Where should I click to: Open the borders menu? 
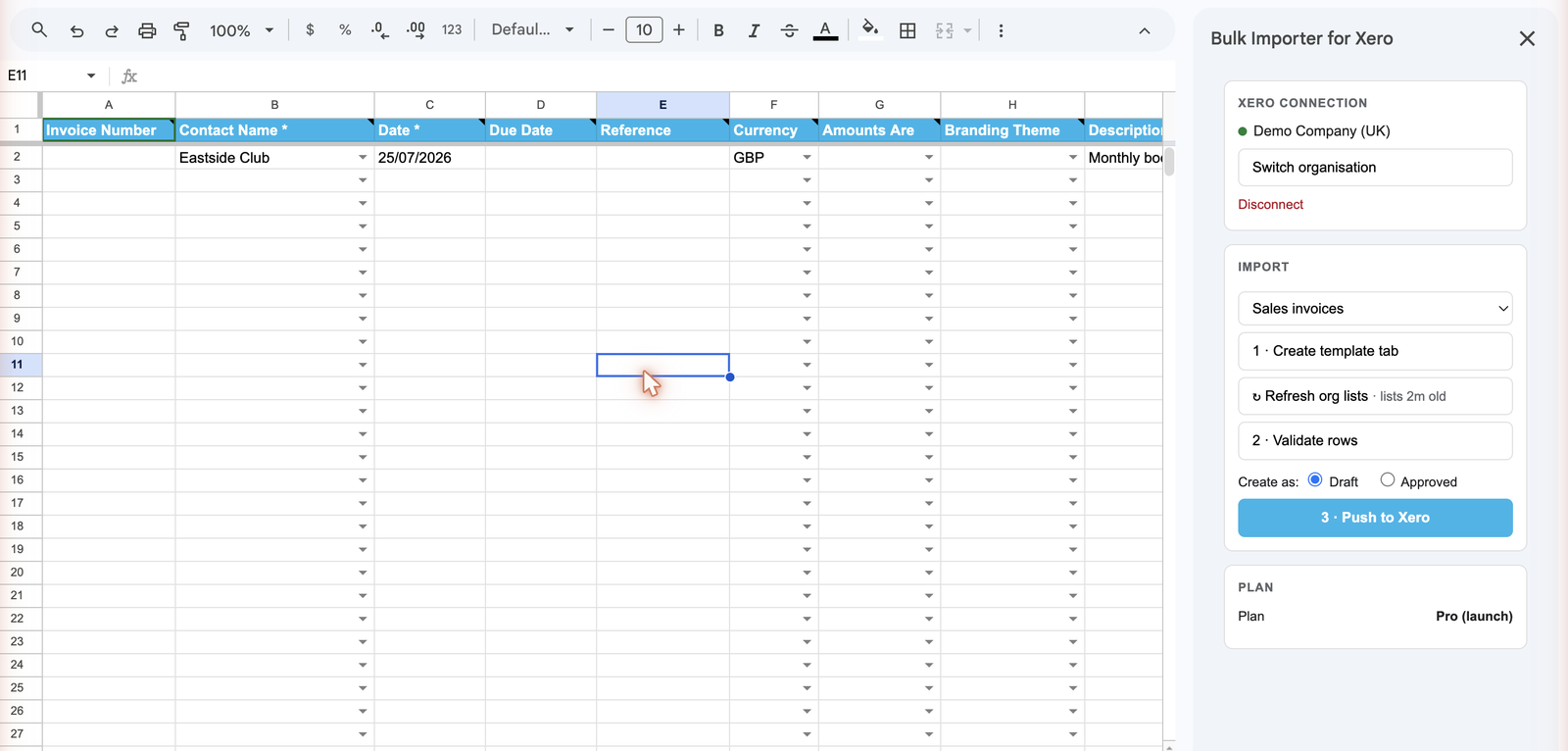[907, 30]
